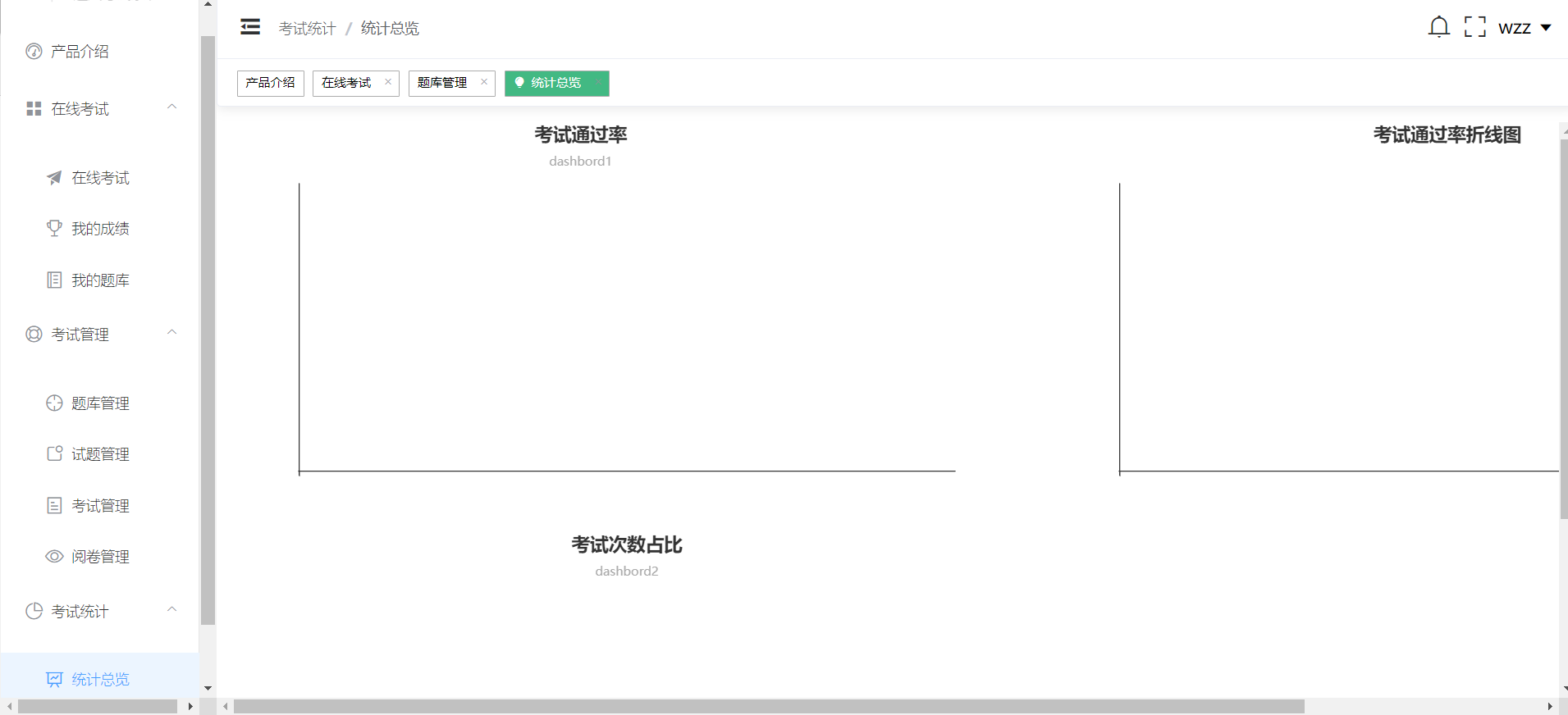Click the 在线考试 grid group icon
Screen dimensions: 1568x715
pyautogui.click(x=34, y=109)
